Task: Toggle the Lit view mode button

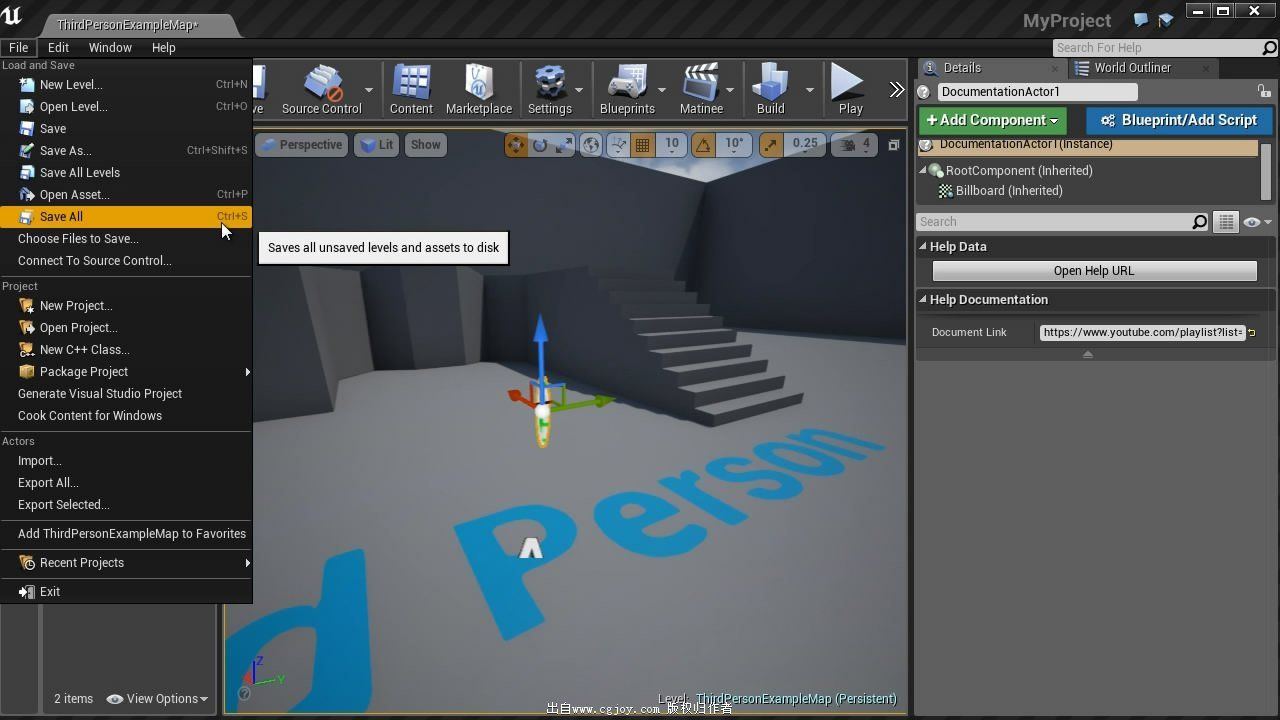Action: (x=377, y=145)
